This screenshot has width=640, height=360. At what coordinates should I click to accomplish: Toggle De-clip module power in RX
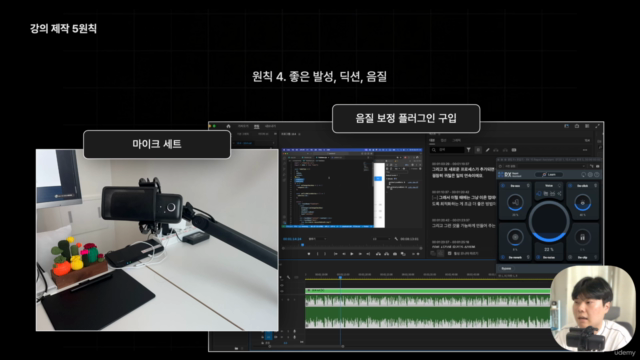coord(570,258)
